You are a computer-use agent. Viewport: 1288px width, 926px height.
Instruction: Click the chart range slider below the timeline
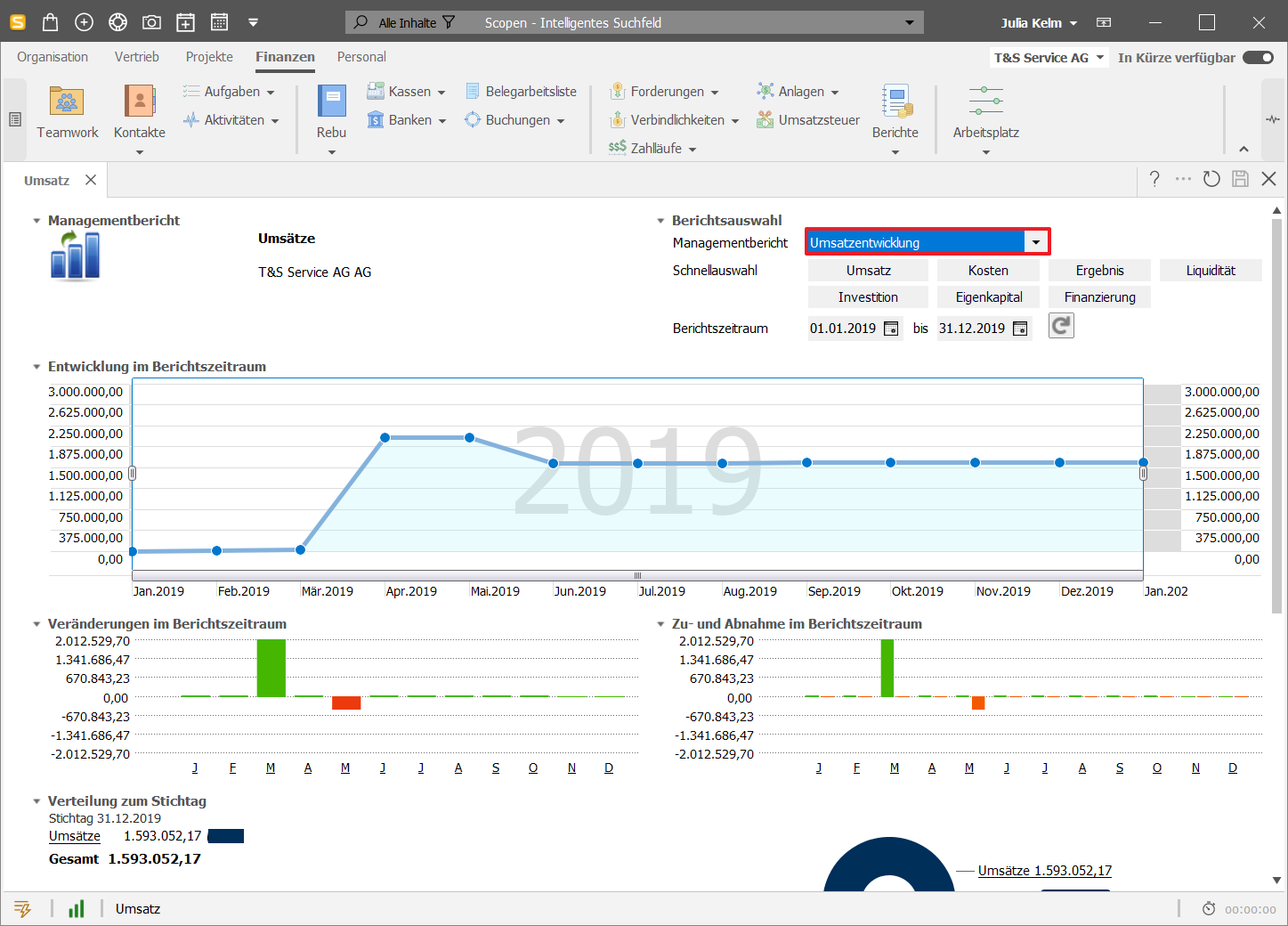click(x=637, y=575)
